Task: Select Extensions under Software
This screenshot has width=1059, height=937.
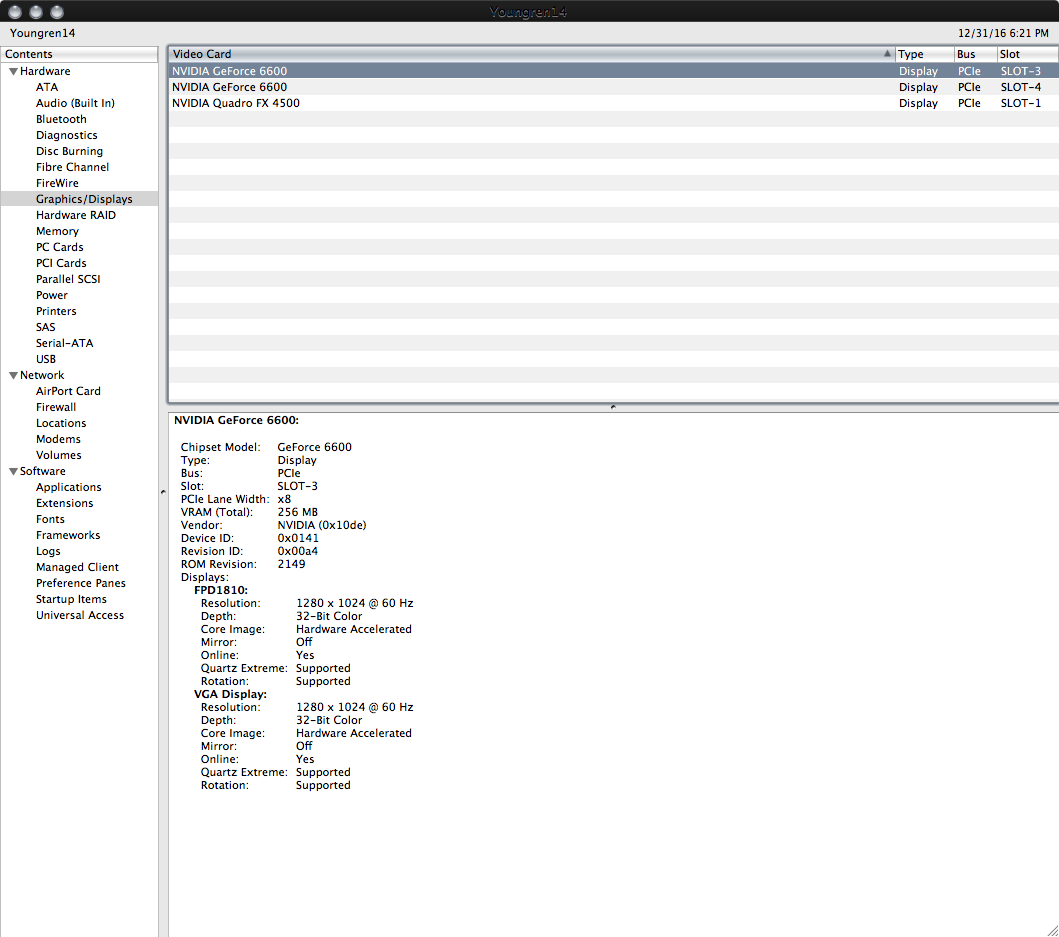Action: (64, 503)
